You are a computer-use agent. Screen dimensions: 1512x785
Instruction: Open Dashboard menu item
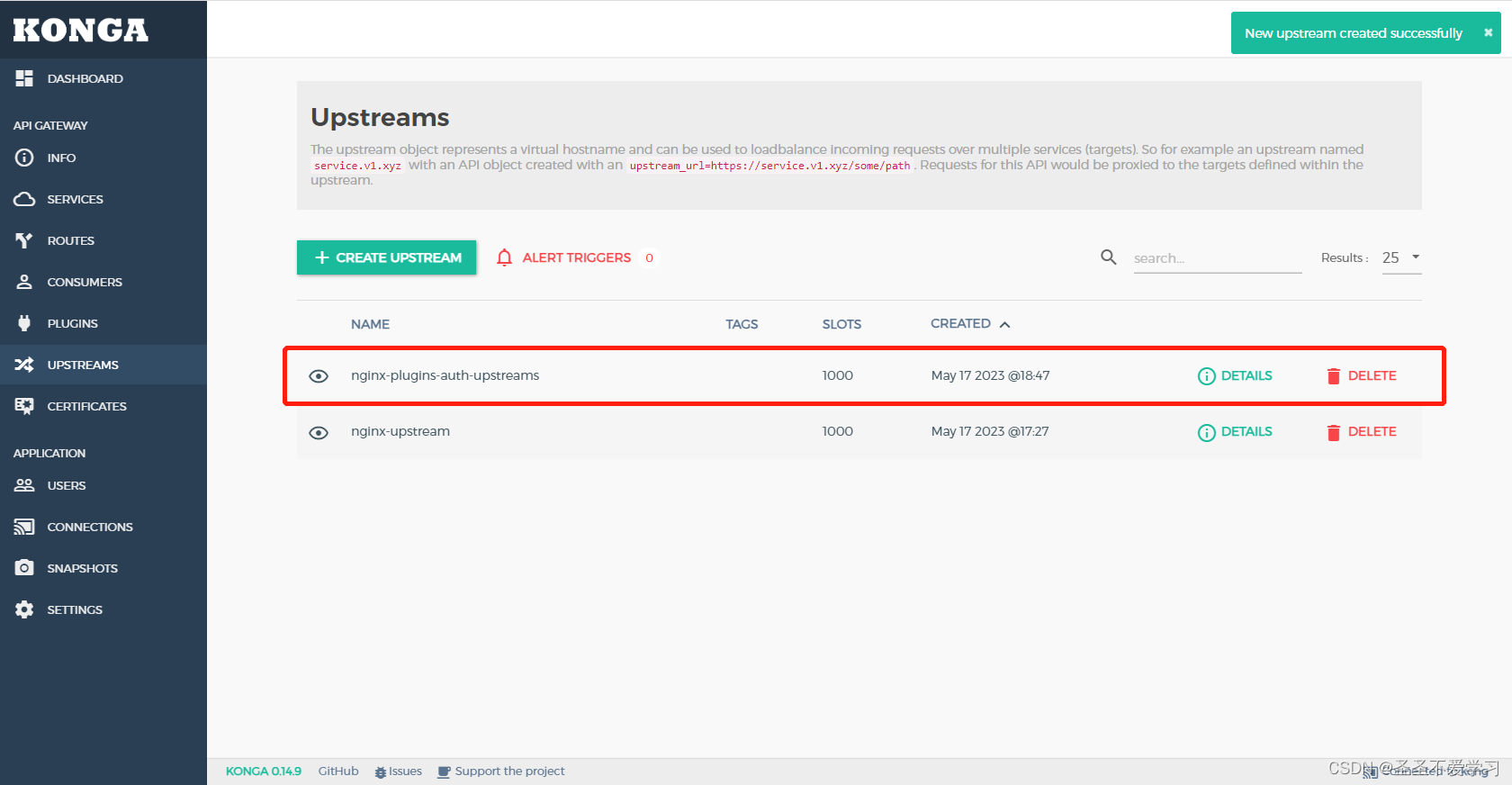103,78
